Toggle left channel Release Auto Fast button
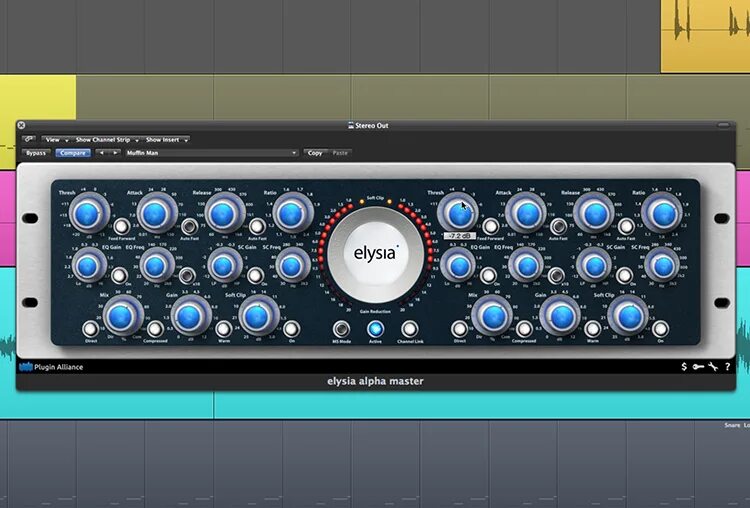Screen dimensions: 750x508 pos(257,226)
